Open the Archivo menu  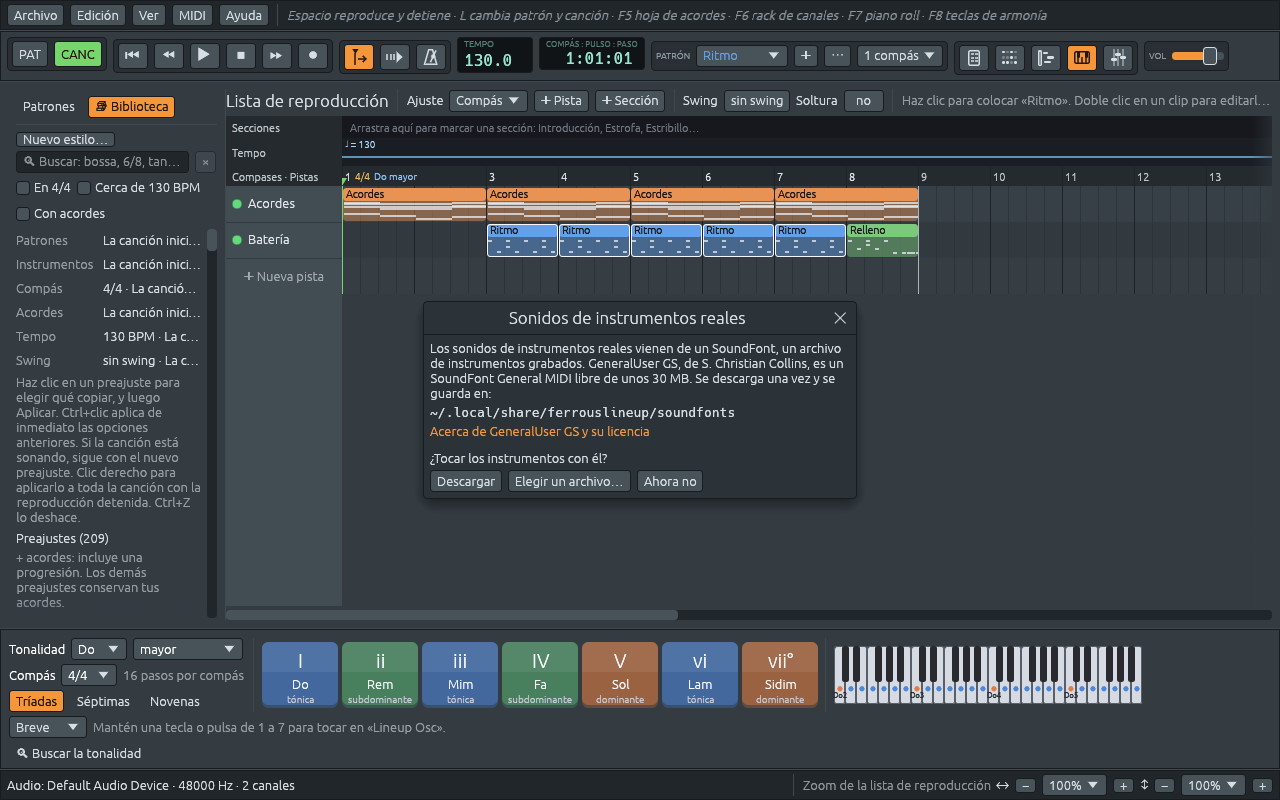click(36, 15)
